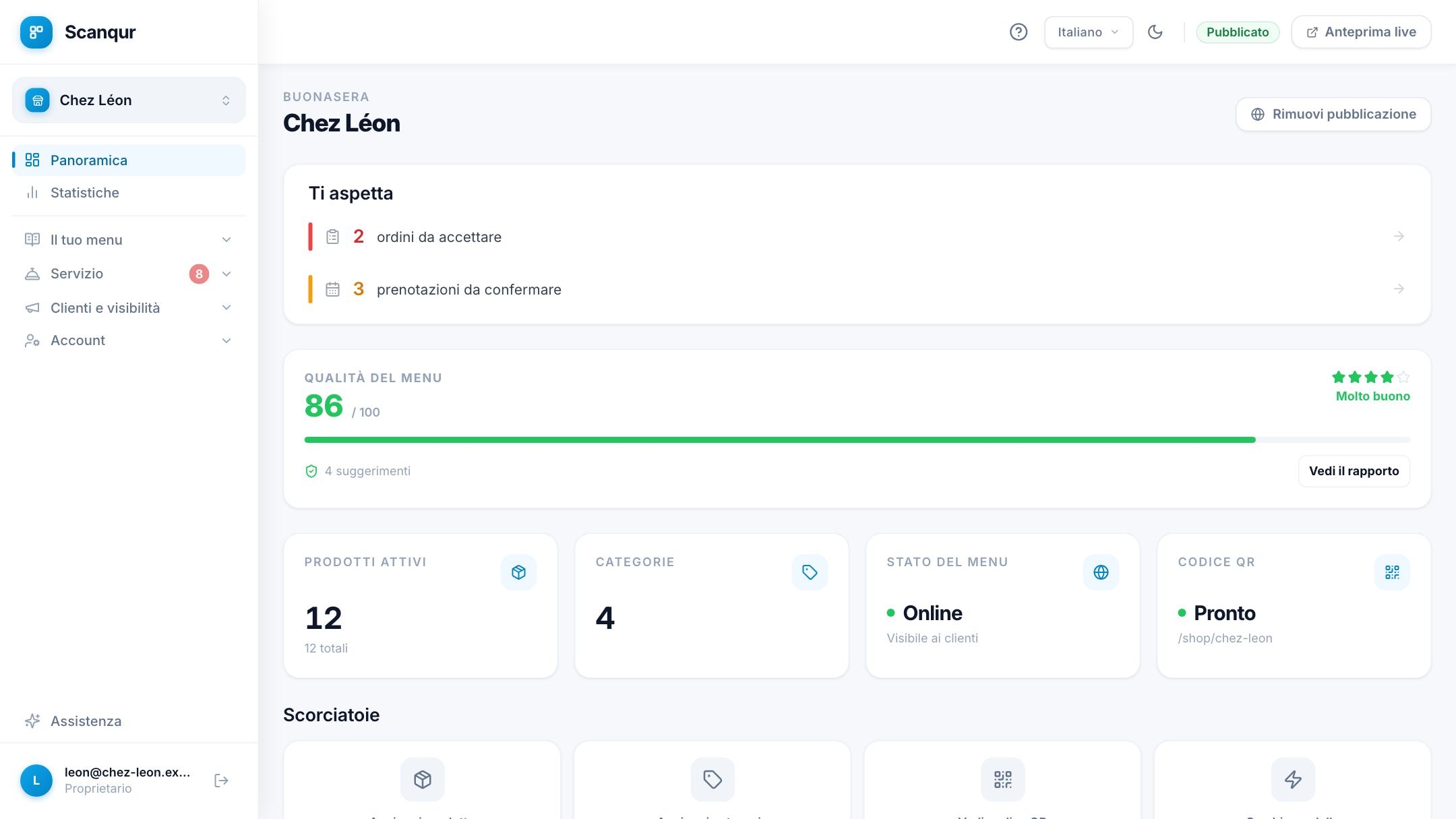Expand the Servizio section

[x=129, y=274]
